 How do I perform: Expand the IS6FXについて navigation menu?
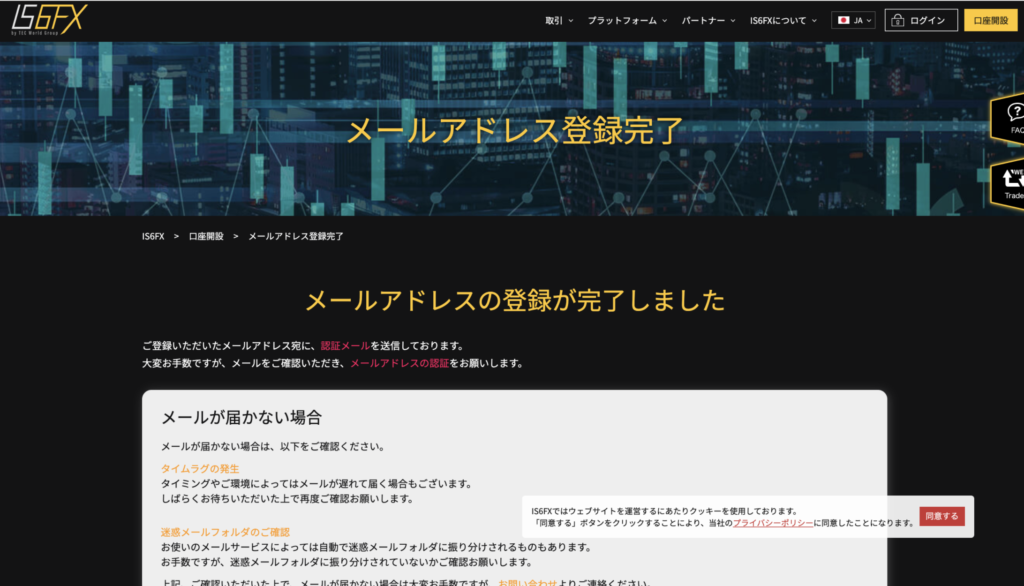pos(783,20)
